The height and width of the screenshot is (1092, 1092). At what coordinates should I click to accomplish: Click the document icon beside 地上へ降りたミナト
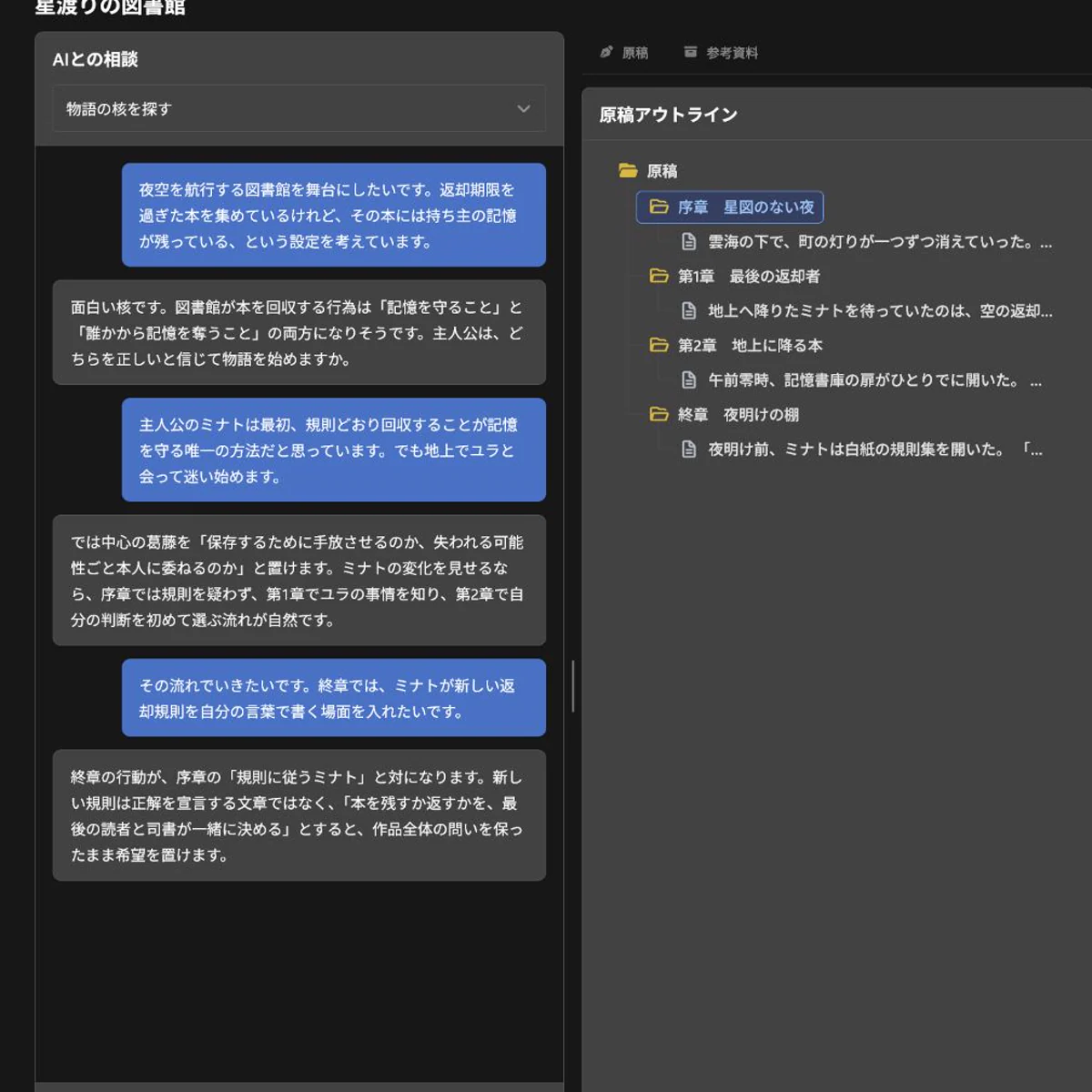coord(689,311)
